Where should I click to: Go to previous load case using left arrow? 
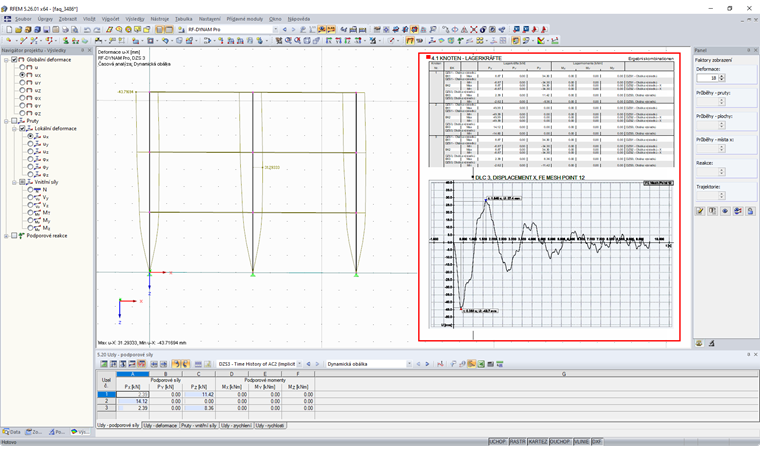pos(285,30)
